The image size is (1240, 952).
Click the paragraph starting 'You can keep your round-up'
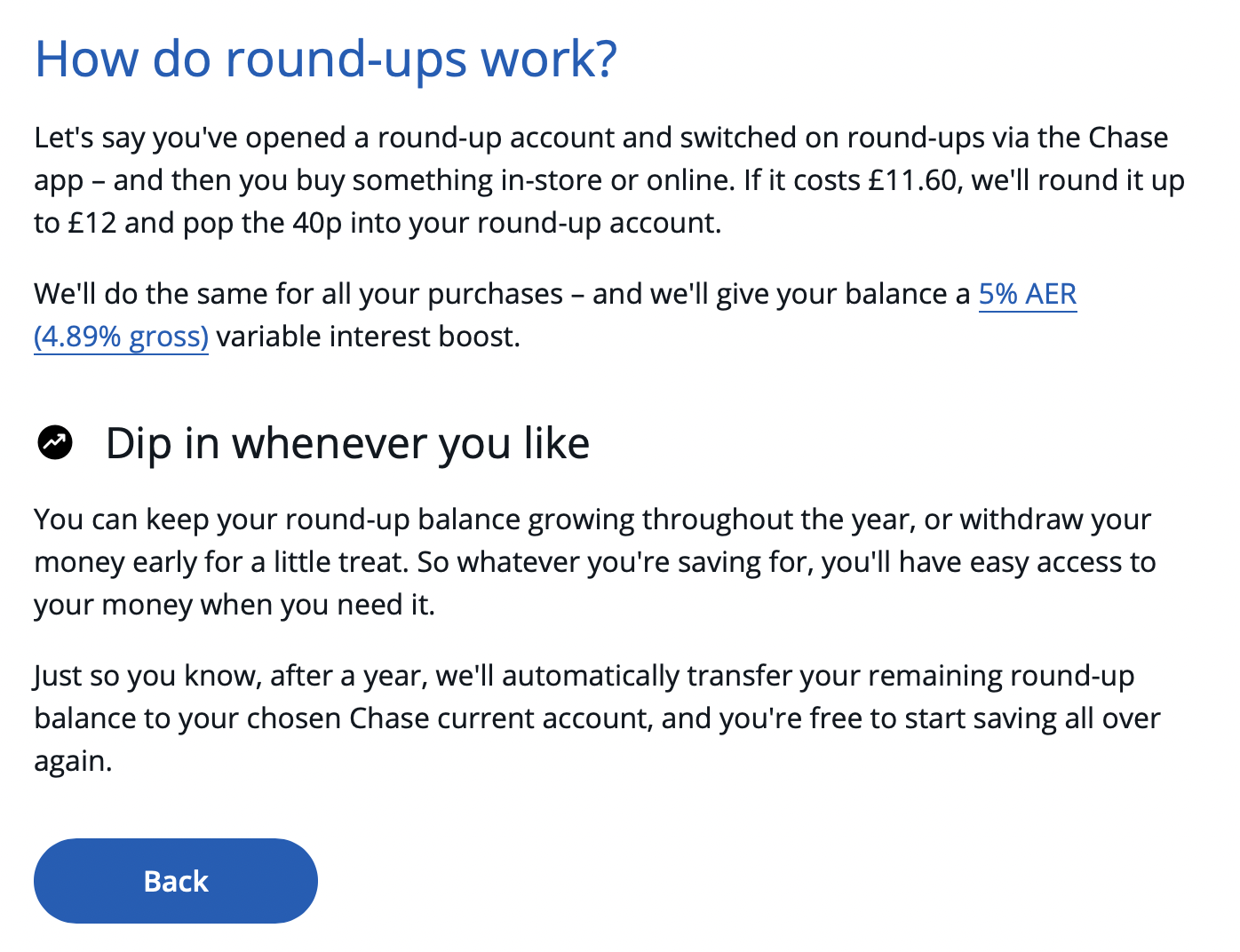coord(595,562)
